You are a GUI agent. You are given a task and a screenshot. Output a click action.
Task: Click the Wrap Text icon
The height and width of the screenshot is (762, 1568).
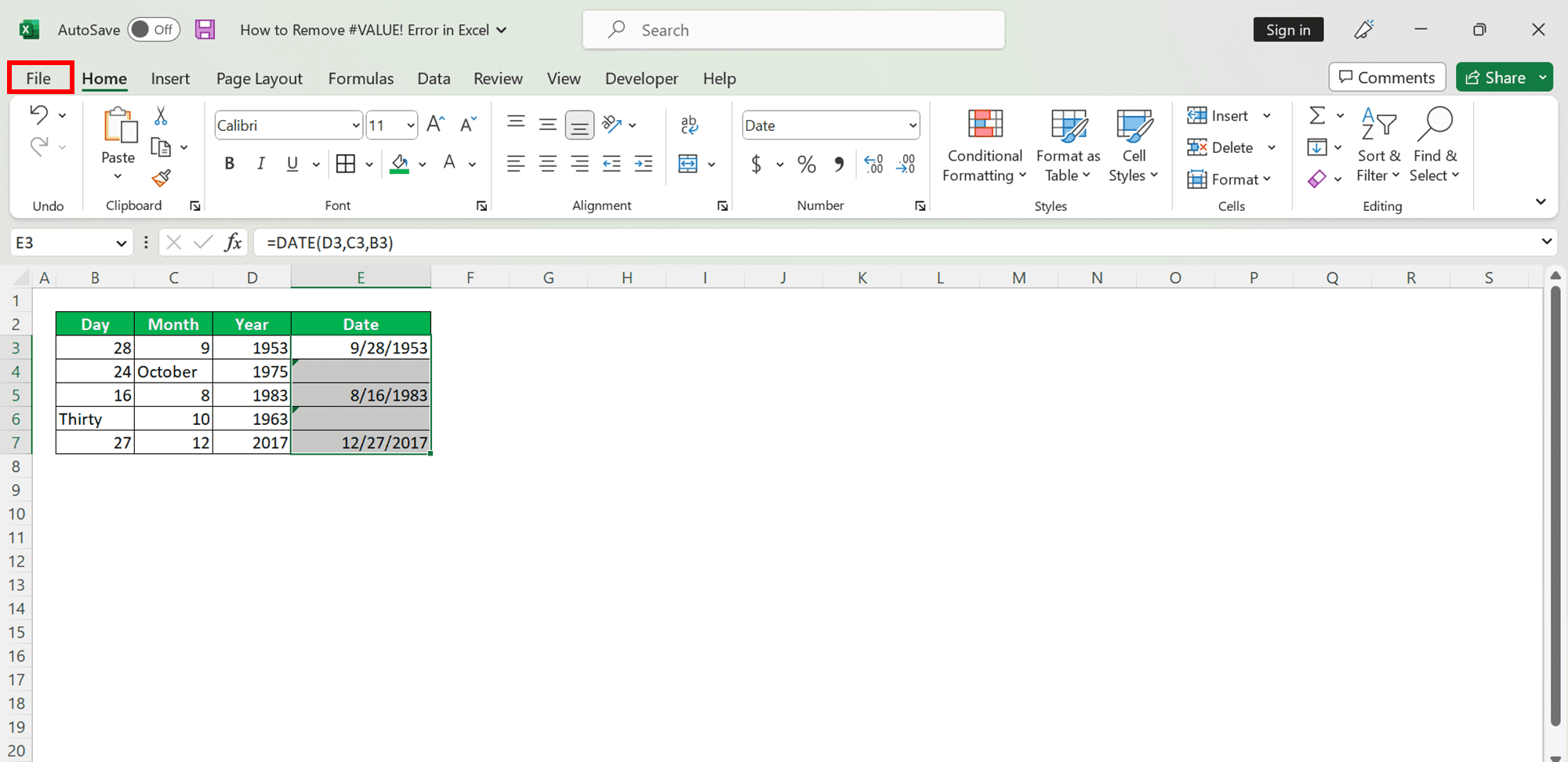pyautogui.click(x=690, y=125)
